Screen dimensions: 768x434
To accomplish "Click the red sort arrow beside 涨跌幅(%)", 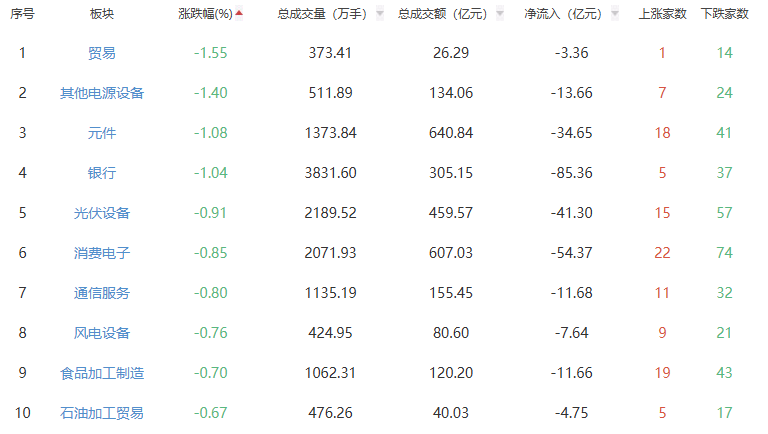I will click(239, 14).
